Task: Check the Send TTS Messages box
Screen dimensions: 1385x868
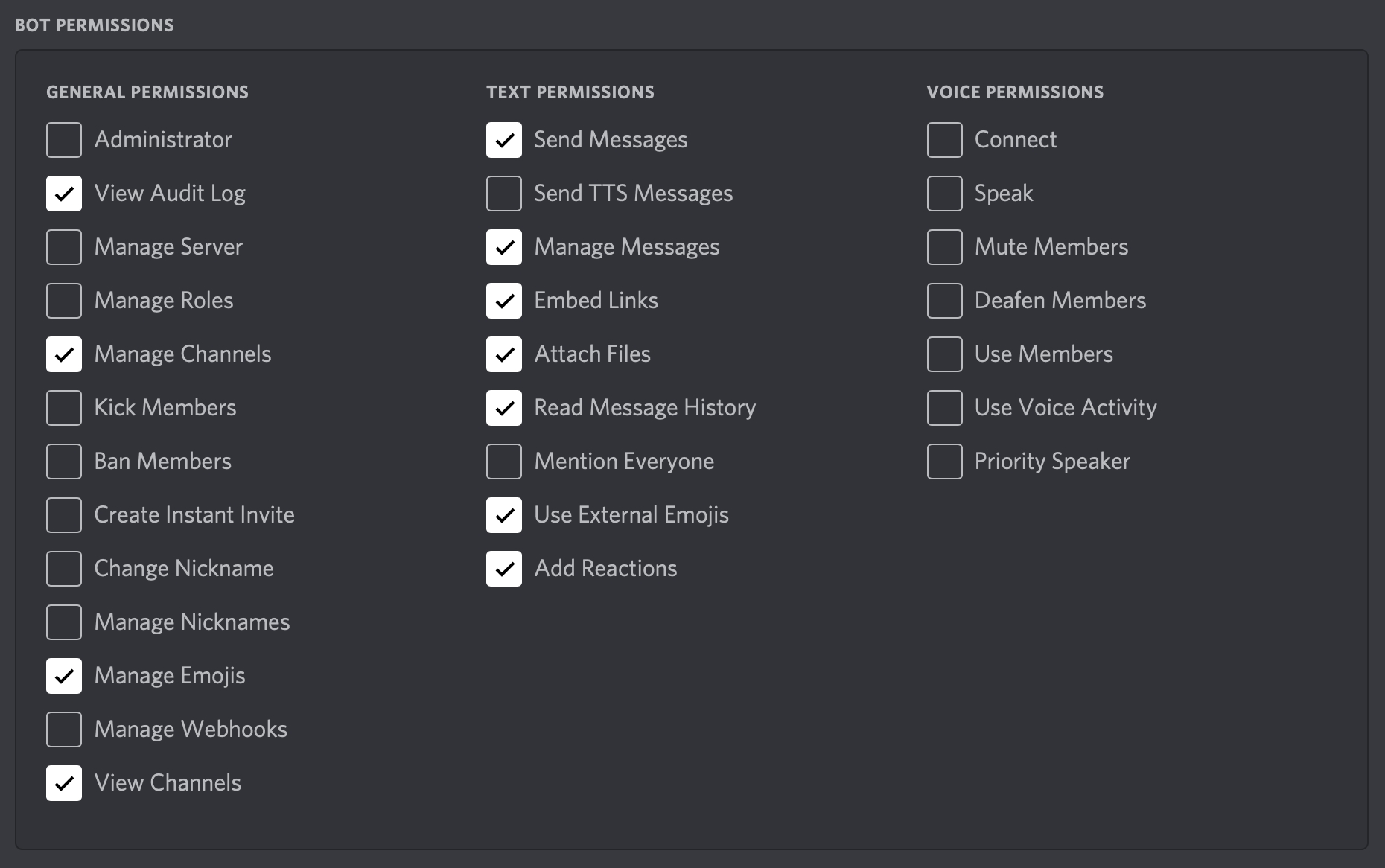Action: click(x=504, y=194)
